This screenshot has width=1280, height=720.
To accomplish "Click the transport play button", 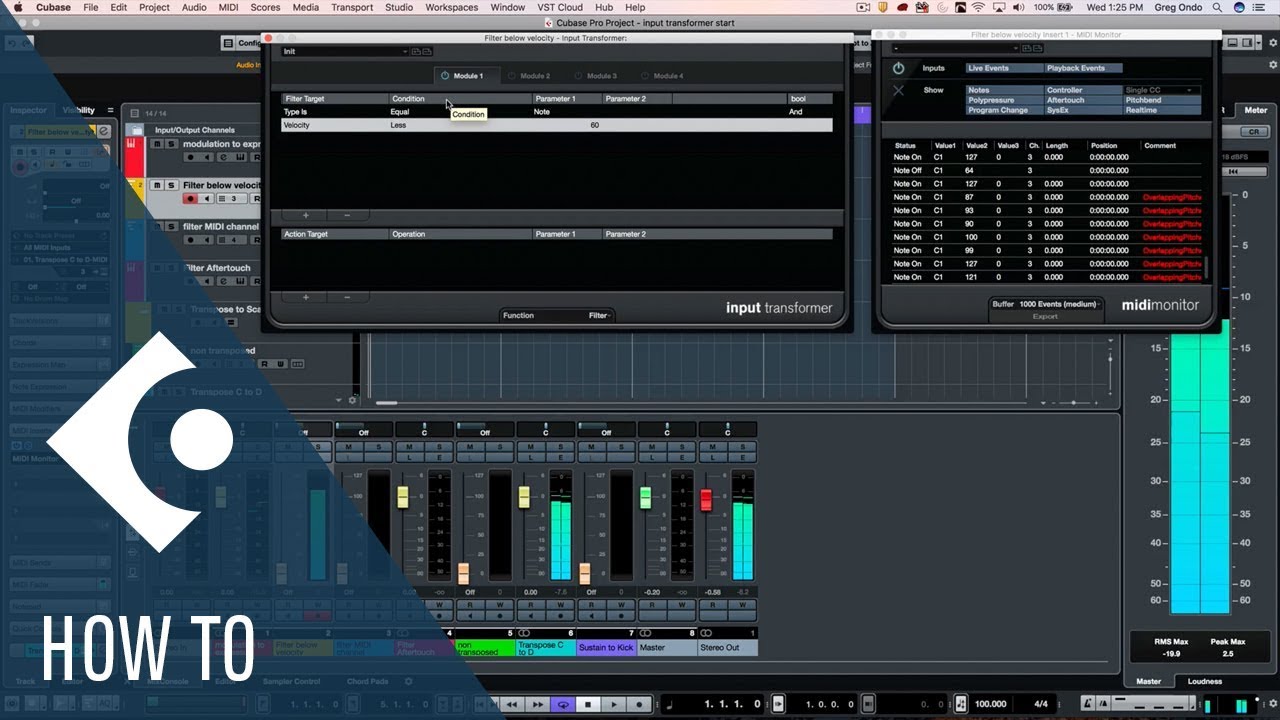I will (614, 704).
